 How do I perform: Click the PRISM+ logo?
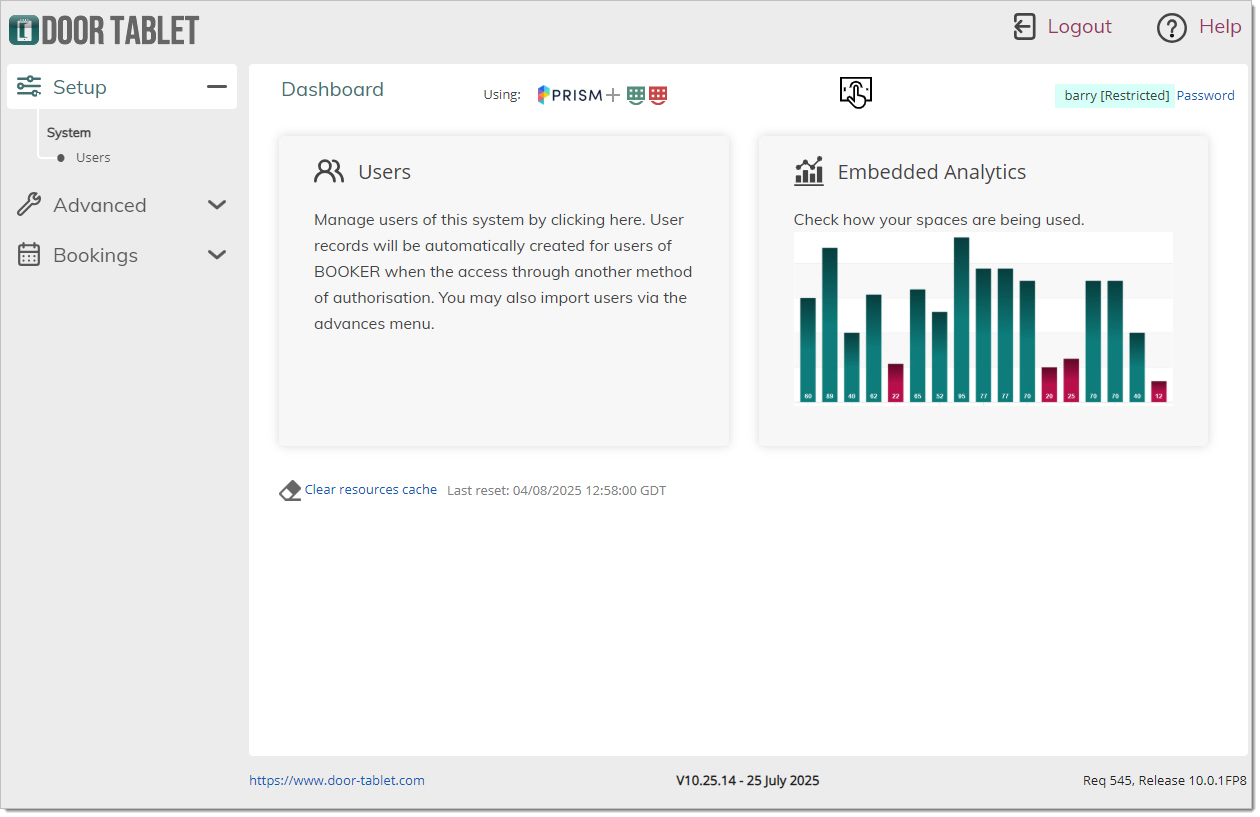(577, 95)
